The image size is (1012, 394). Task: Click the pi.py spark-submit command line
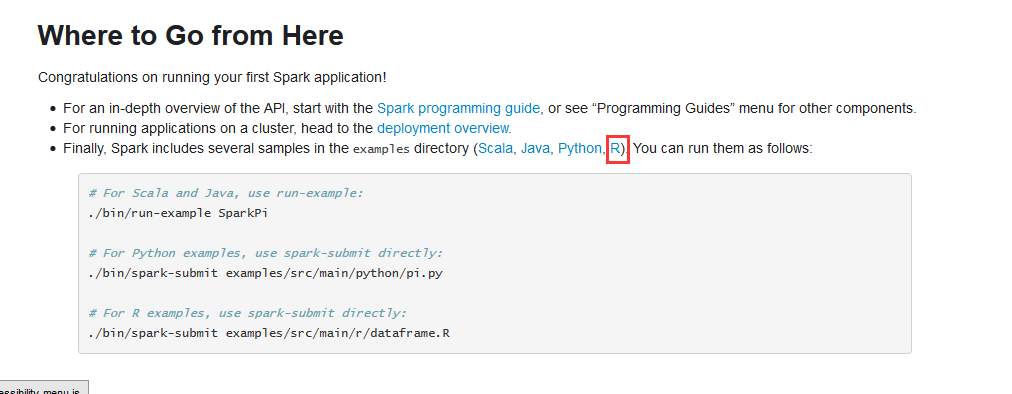point(265,273)
